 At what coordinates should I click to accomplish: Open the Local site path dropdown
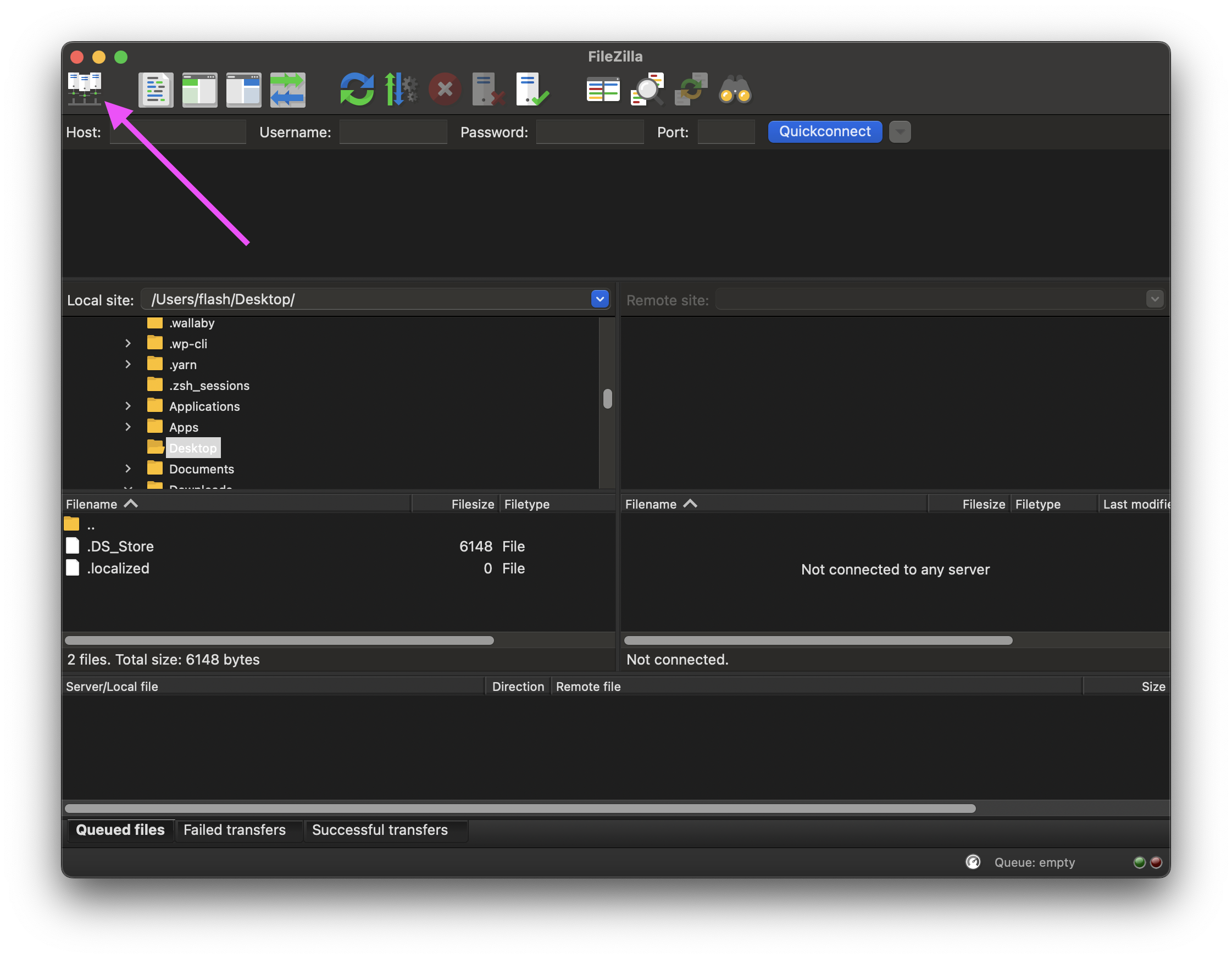(x=600, y=299)
